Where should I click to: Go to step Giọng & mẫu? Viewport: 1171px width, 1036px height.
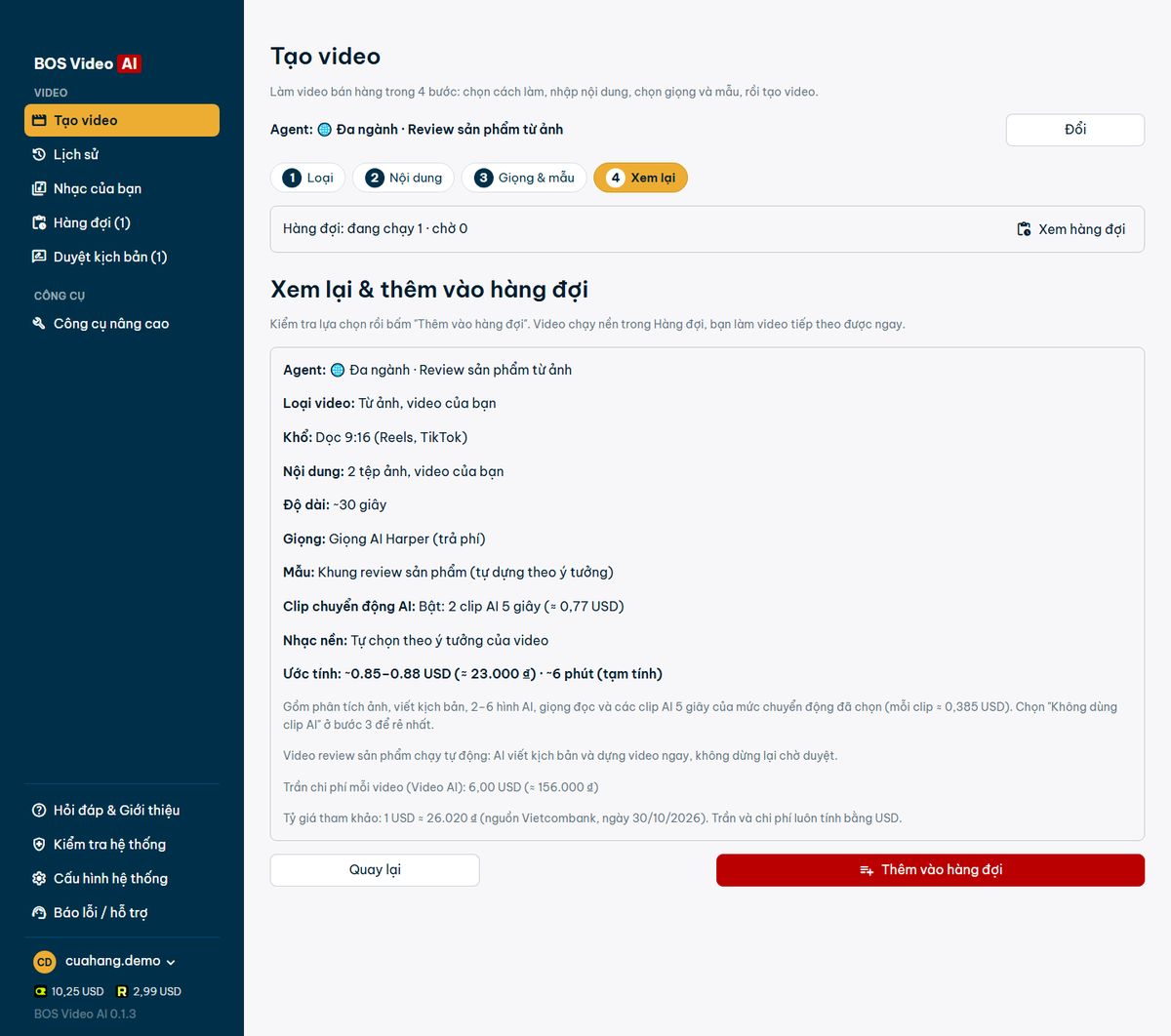pos(524,178)
